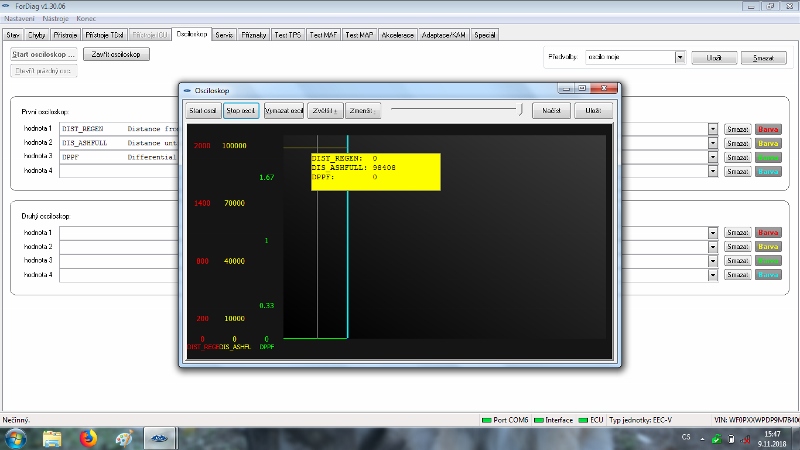Click the green Interface status indicator
Screen dimensions: 800x450
pos(540,420)
